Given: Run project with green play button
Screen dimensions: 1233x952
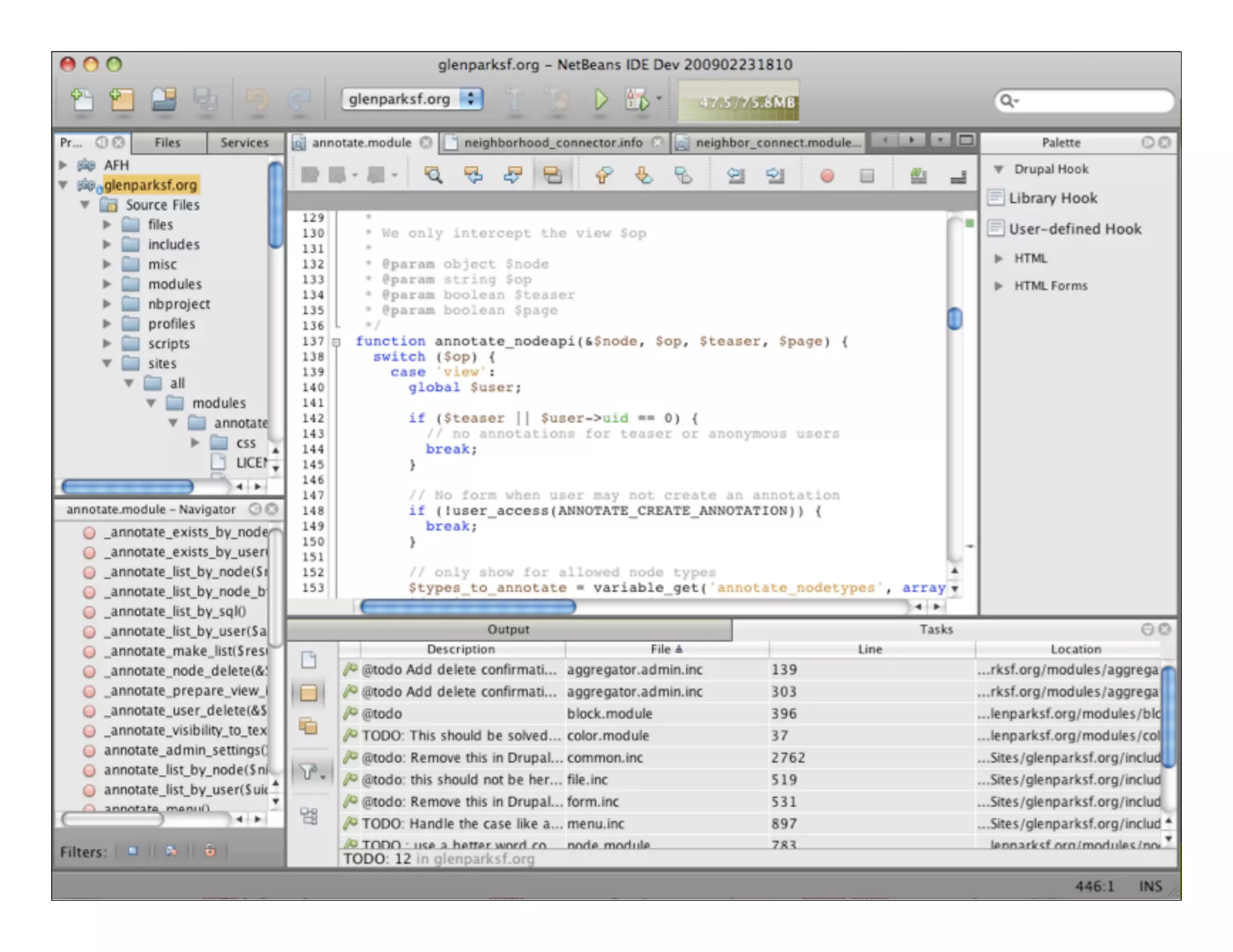Looking at the screenshot, I should coord(600,99).
